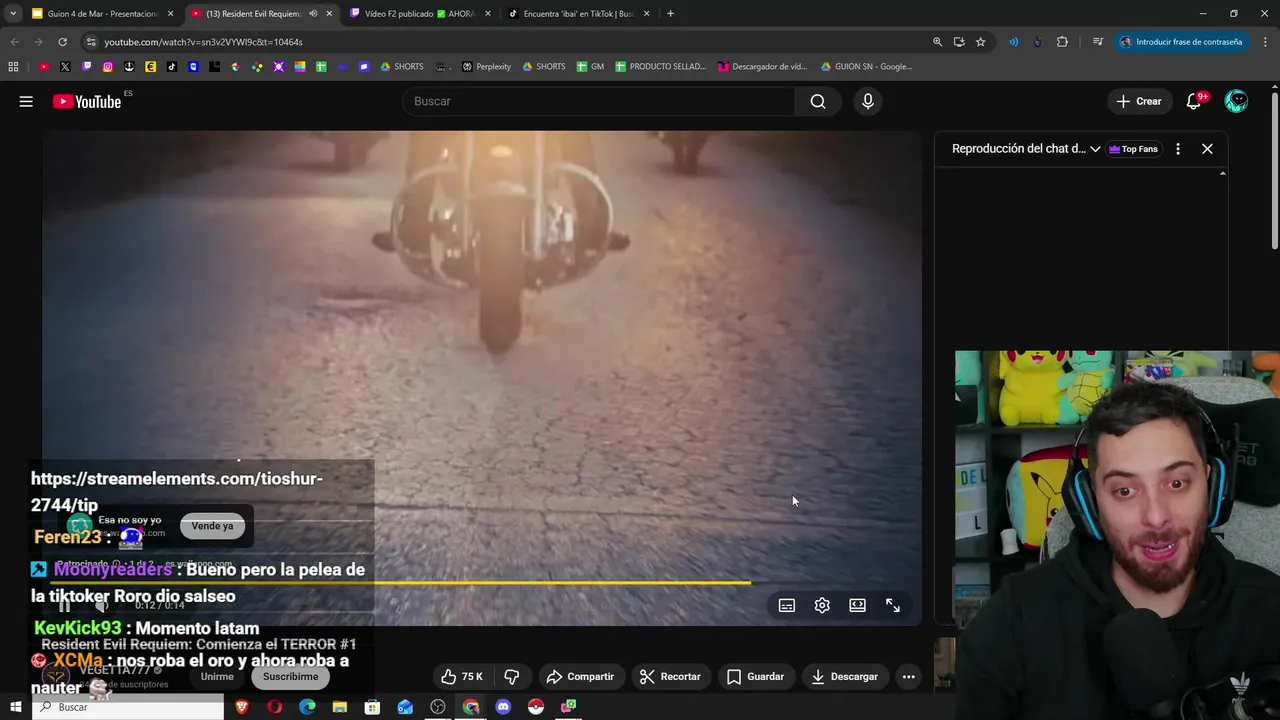Enter fullscreen mode
The image size is (1280, 720).
[x=893, y=606]
